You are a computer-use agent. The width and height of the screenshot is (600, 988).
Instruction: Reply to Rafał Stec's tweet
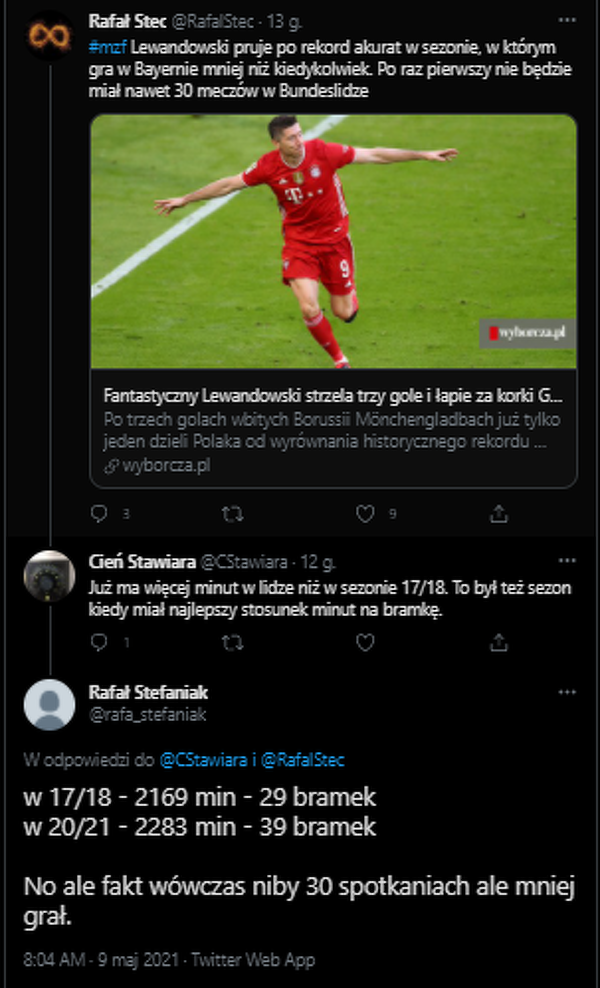point(98,514)
